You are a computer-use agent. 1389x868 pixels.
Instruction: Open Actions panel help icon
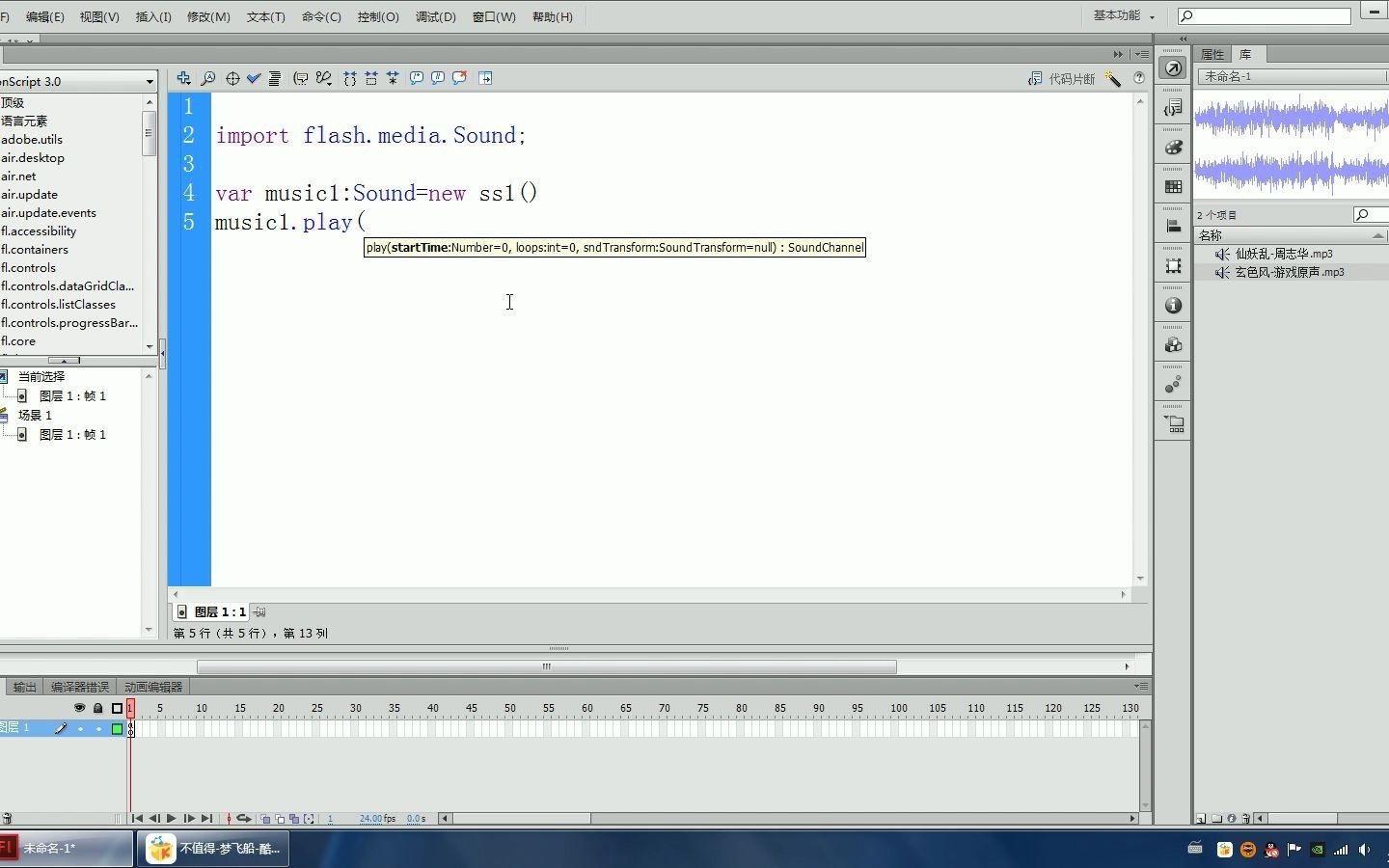(1139, 78)
